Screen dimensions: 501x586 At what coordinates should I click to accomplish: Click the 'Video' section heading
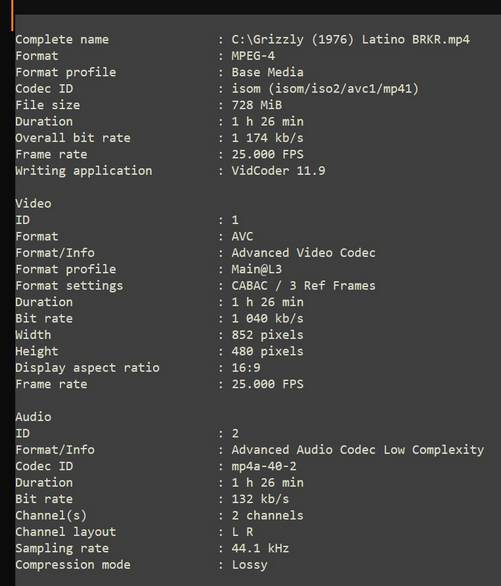pyautogui.click(x=33, y=204)
